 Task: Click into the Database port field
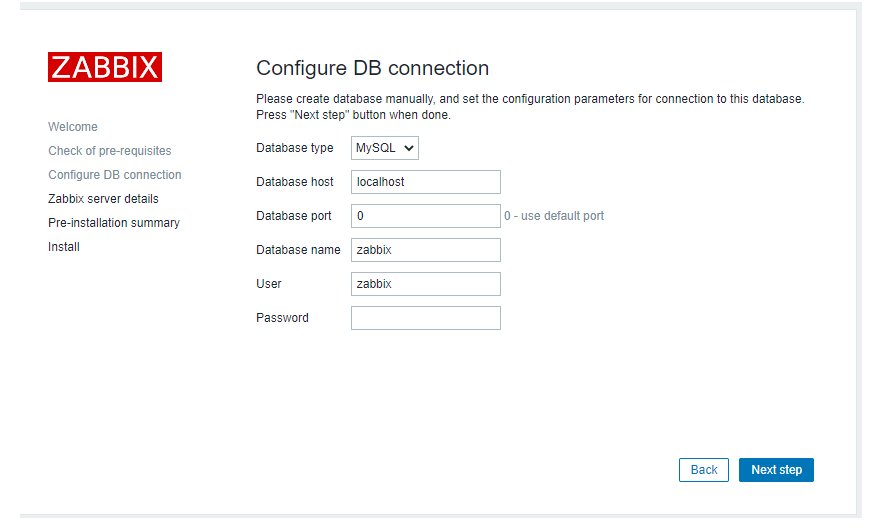(x=426, y=216)
